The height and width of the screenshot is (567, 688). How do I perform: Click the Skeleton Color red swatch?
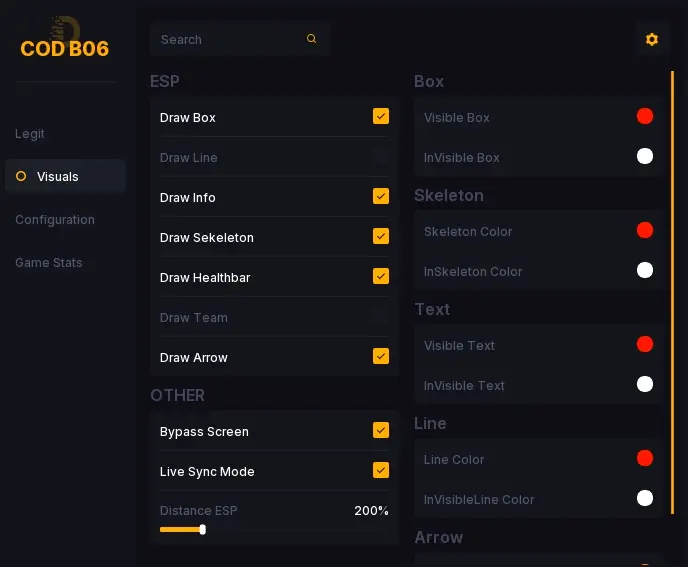[x=645, y=231]
